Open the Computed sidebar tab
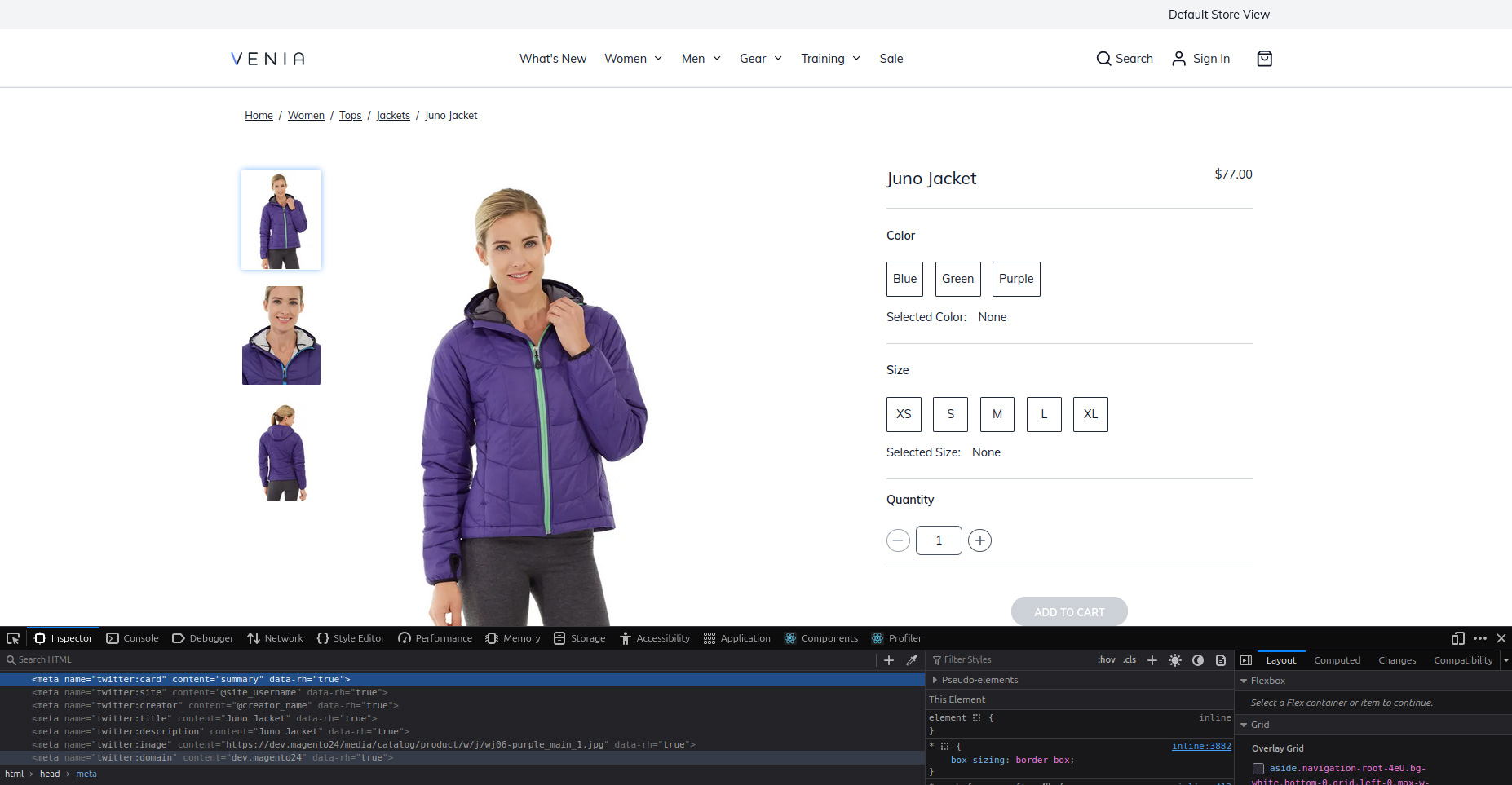The height and width of the screenshot is (785, 1512). (1337, 660)
